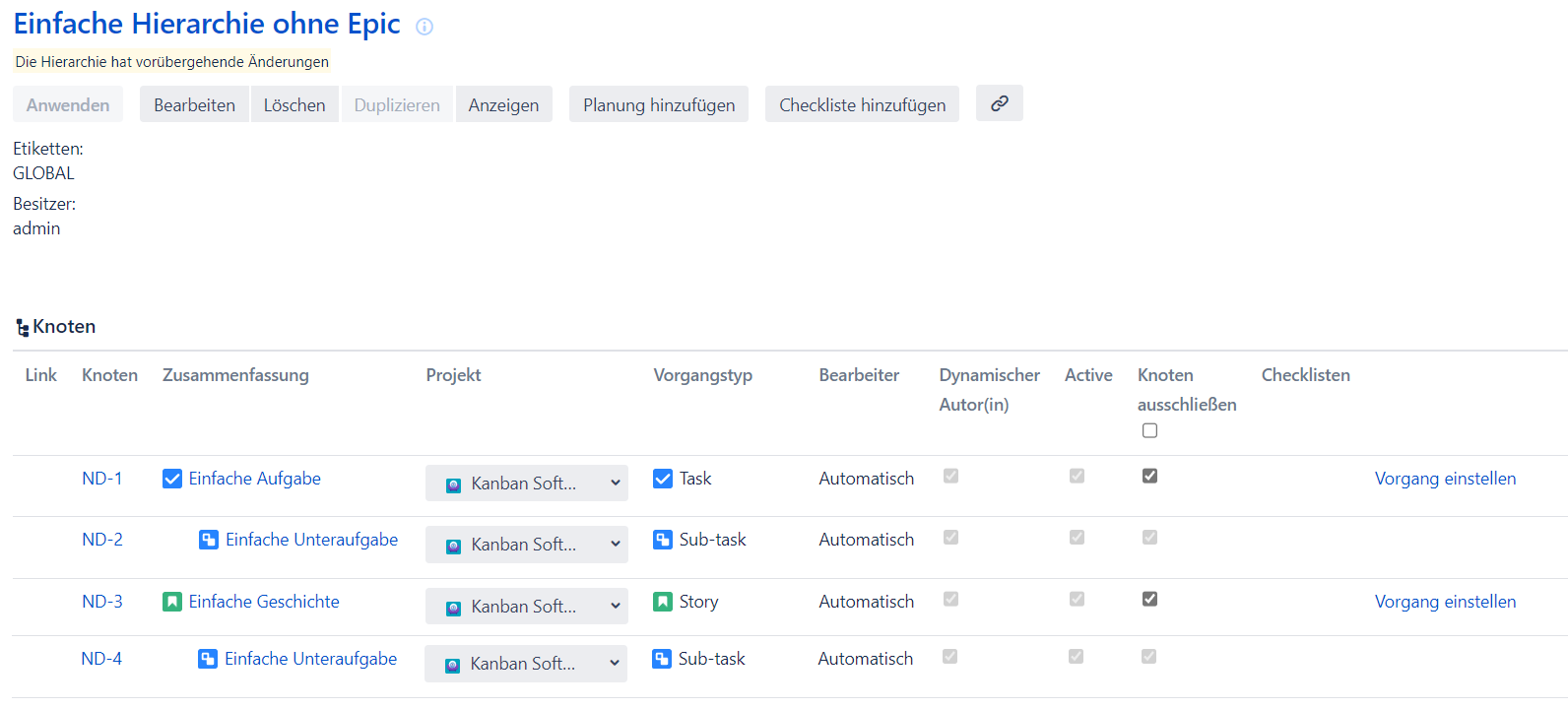Open the ND-3 node link

point(102,602)
